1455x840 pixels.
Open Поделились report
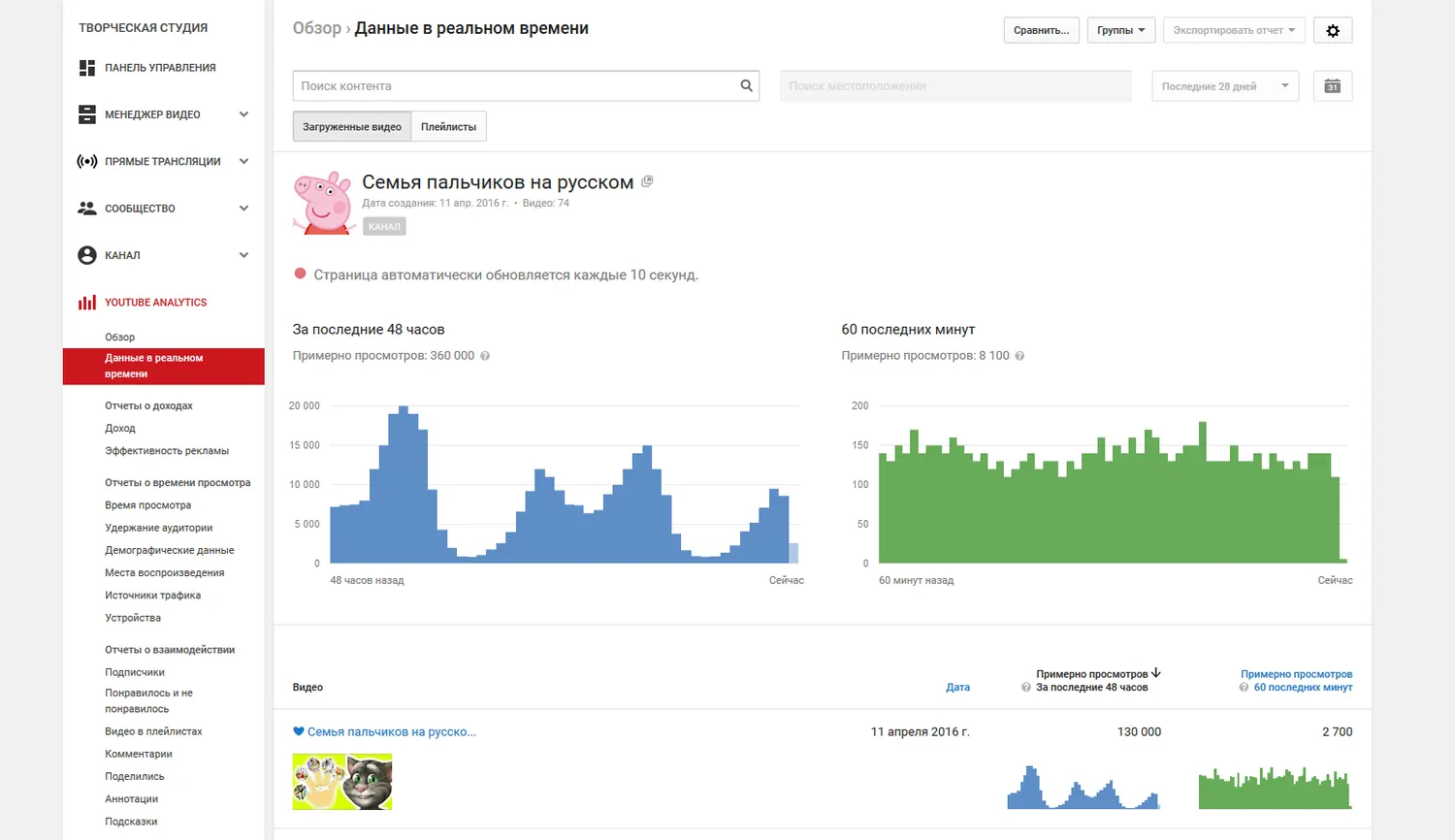tap(135, 777)
